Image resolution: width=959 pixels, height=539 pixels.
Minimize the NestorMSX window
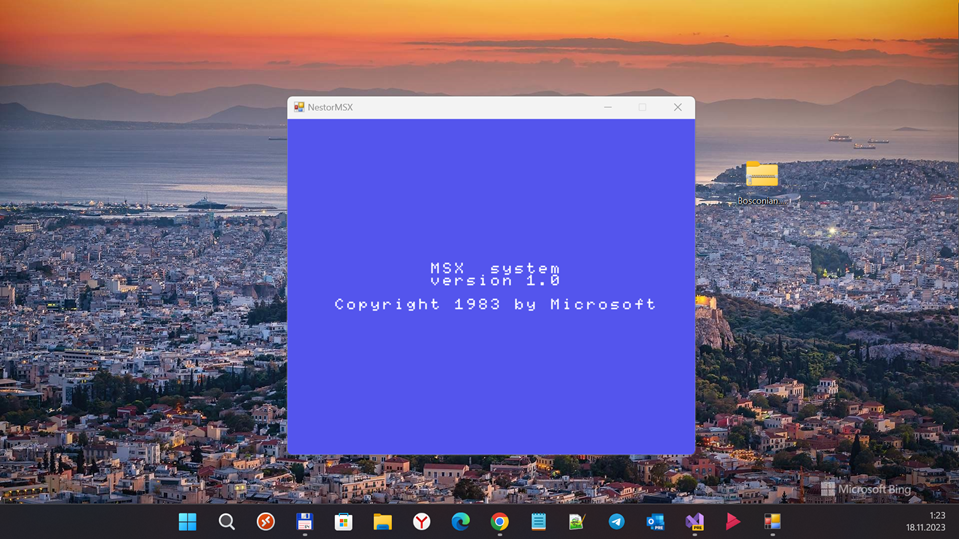(608, 107)
